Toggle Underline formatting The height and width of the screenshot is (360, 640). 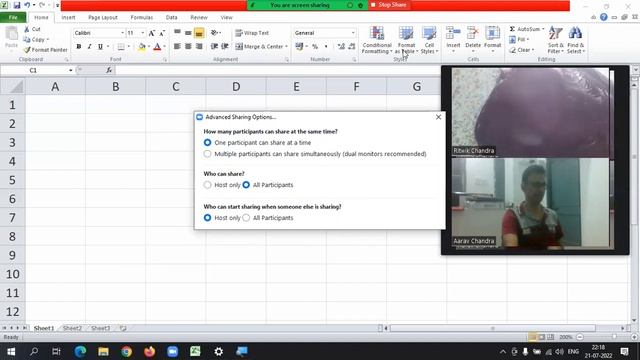100,47
